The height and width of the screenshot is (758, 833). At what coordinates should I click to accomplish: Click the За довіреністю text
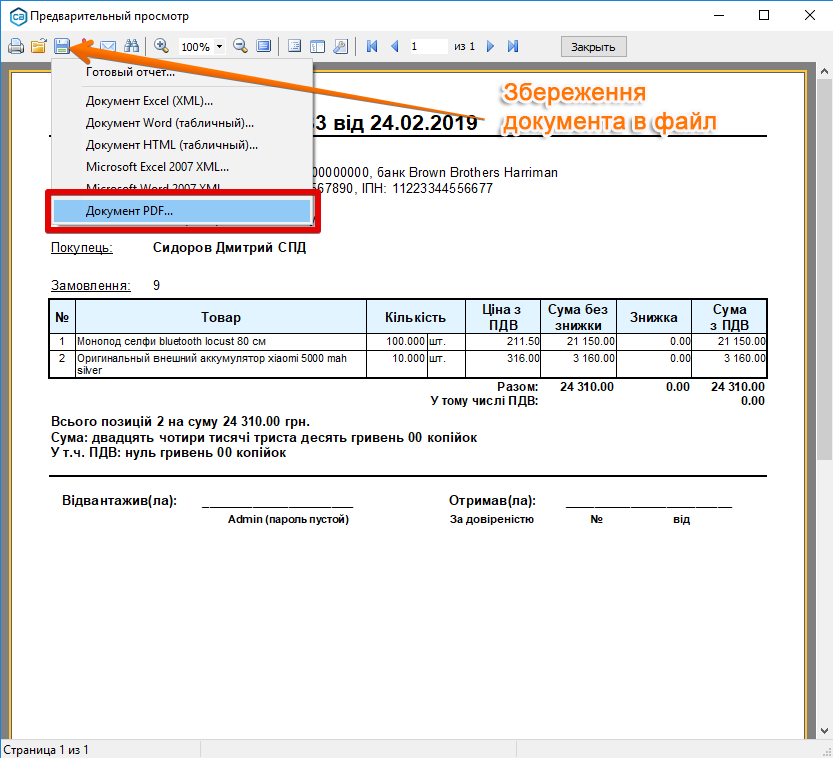click(492, 519)
